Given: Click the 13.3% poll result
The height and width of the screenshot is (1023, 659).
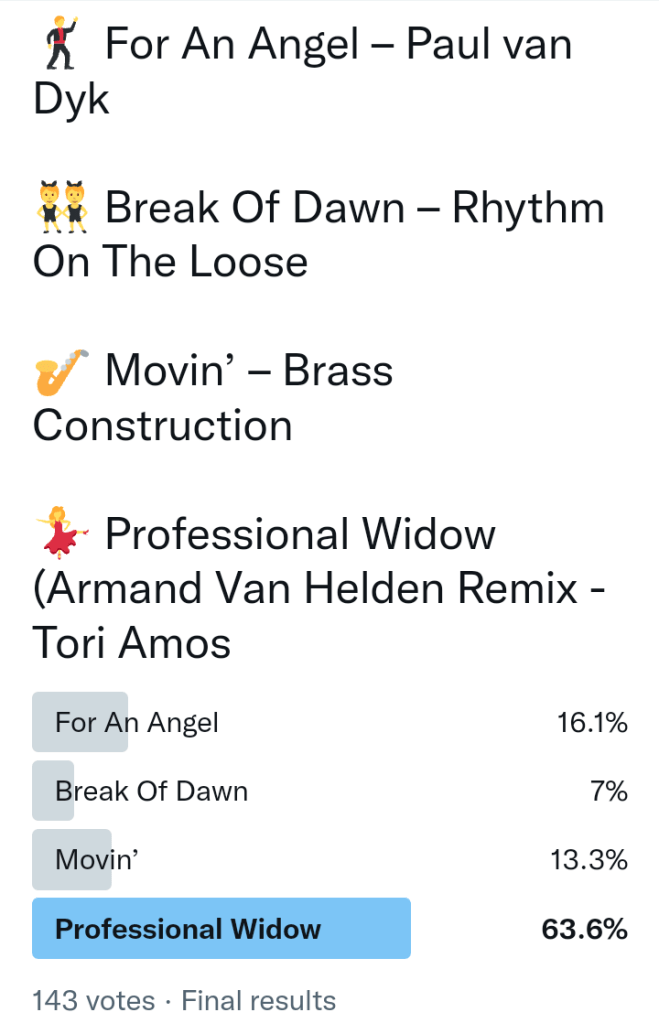Looking at the screenshot, I should (x=592, y=859).
